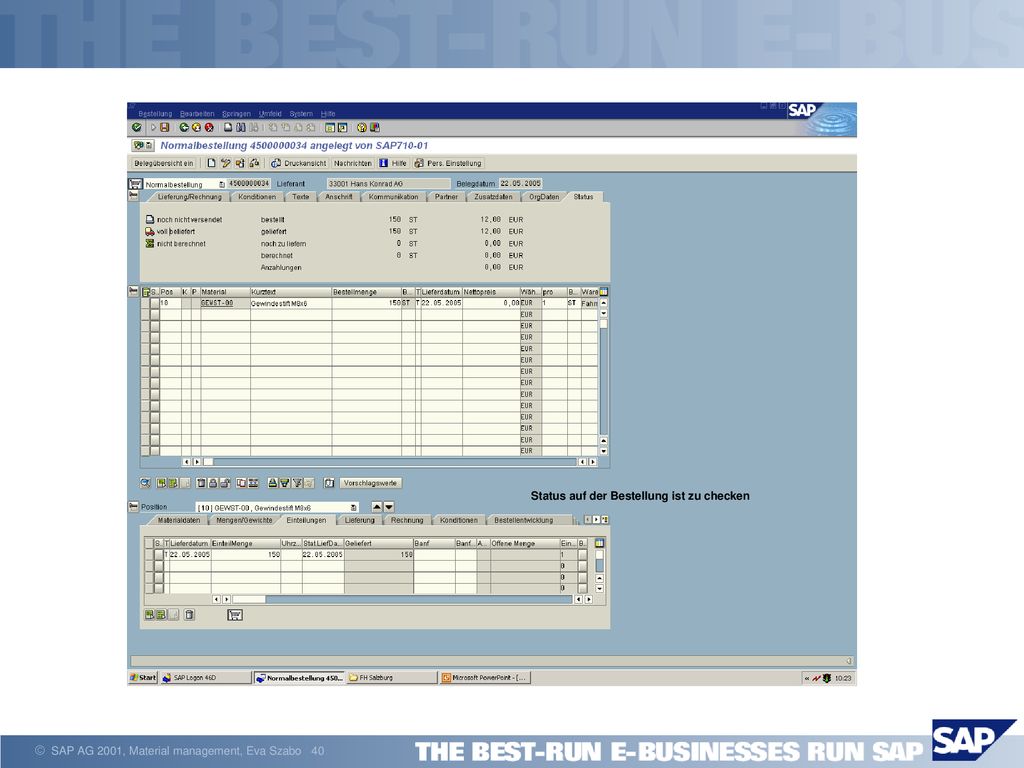Click the green Back arrow icon

[184, 128]
